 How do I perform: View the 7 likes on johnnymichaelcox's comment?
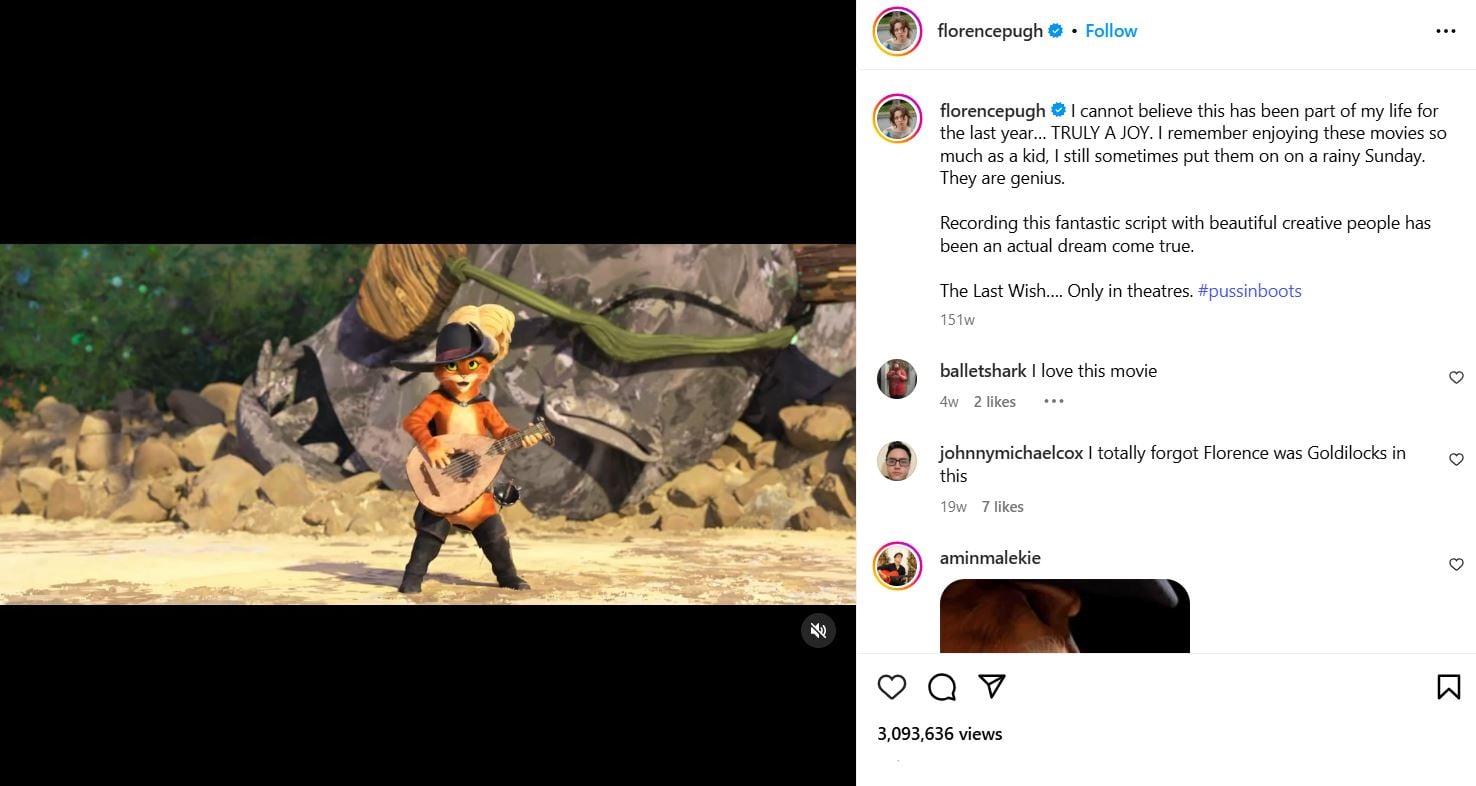point(1002,507)
